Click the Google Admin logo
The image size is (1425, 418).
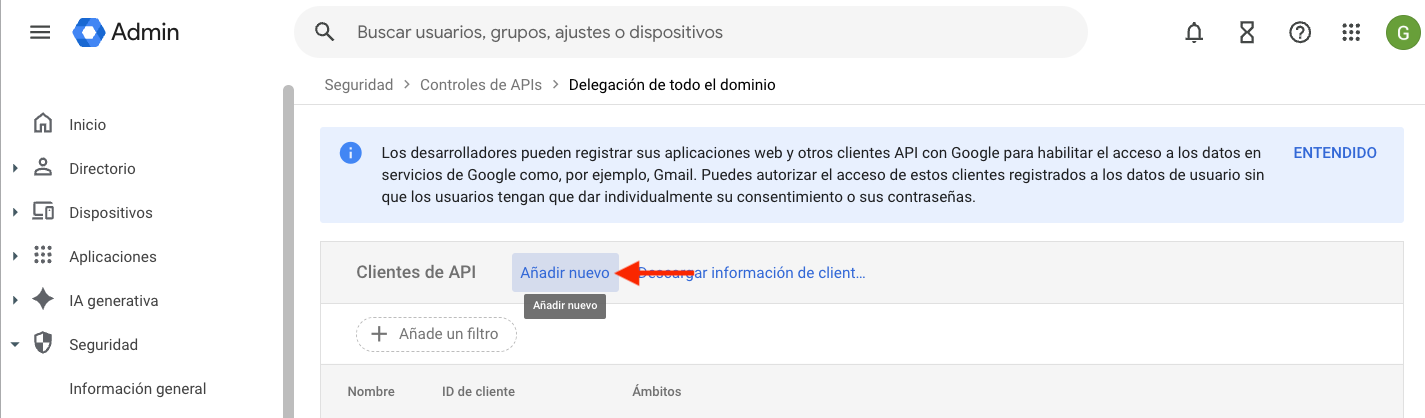pos(126,33)
